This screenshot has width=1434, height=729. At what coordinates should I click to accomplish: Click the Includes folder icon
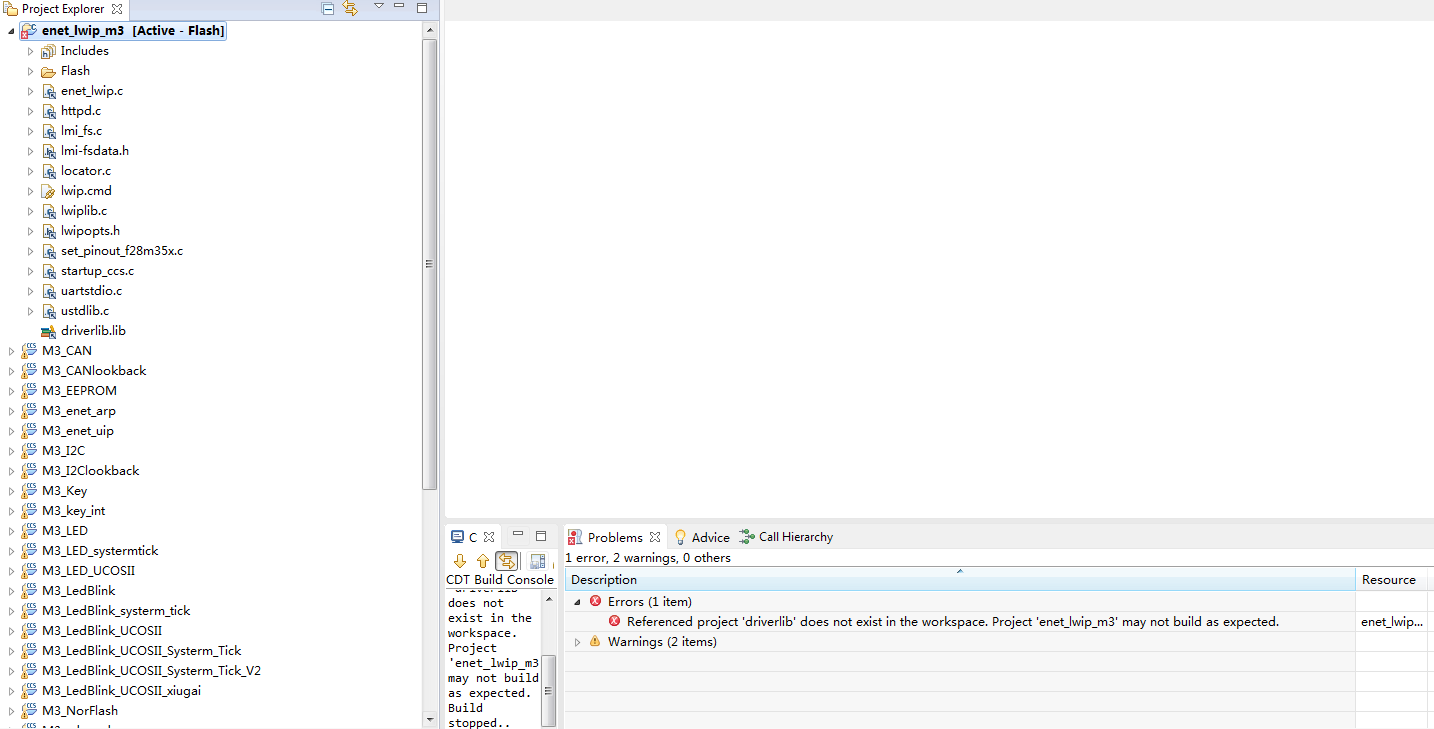pos(48,51)
